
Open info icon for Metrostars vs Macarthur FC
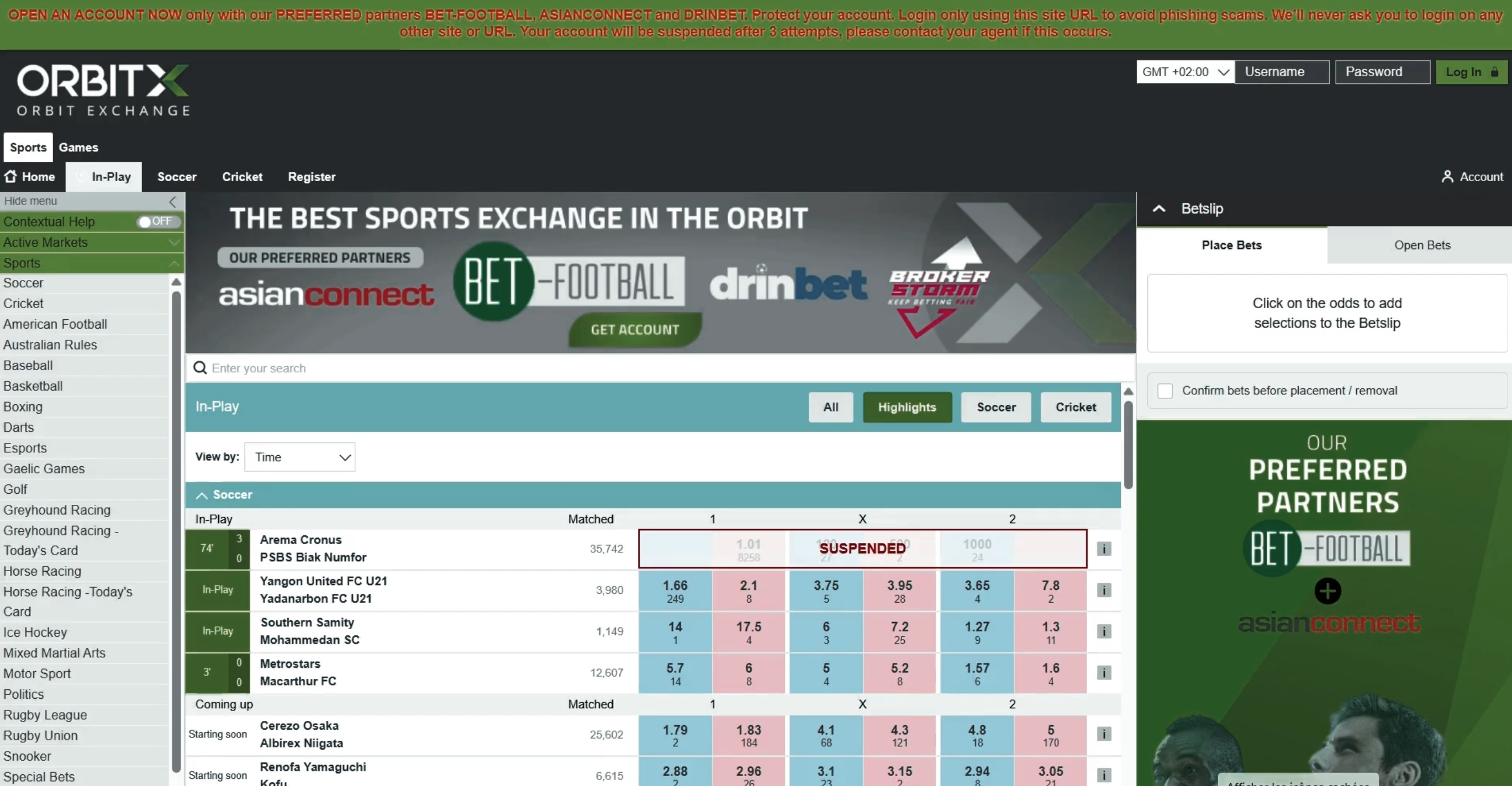point(1104,673)
